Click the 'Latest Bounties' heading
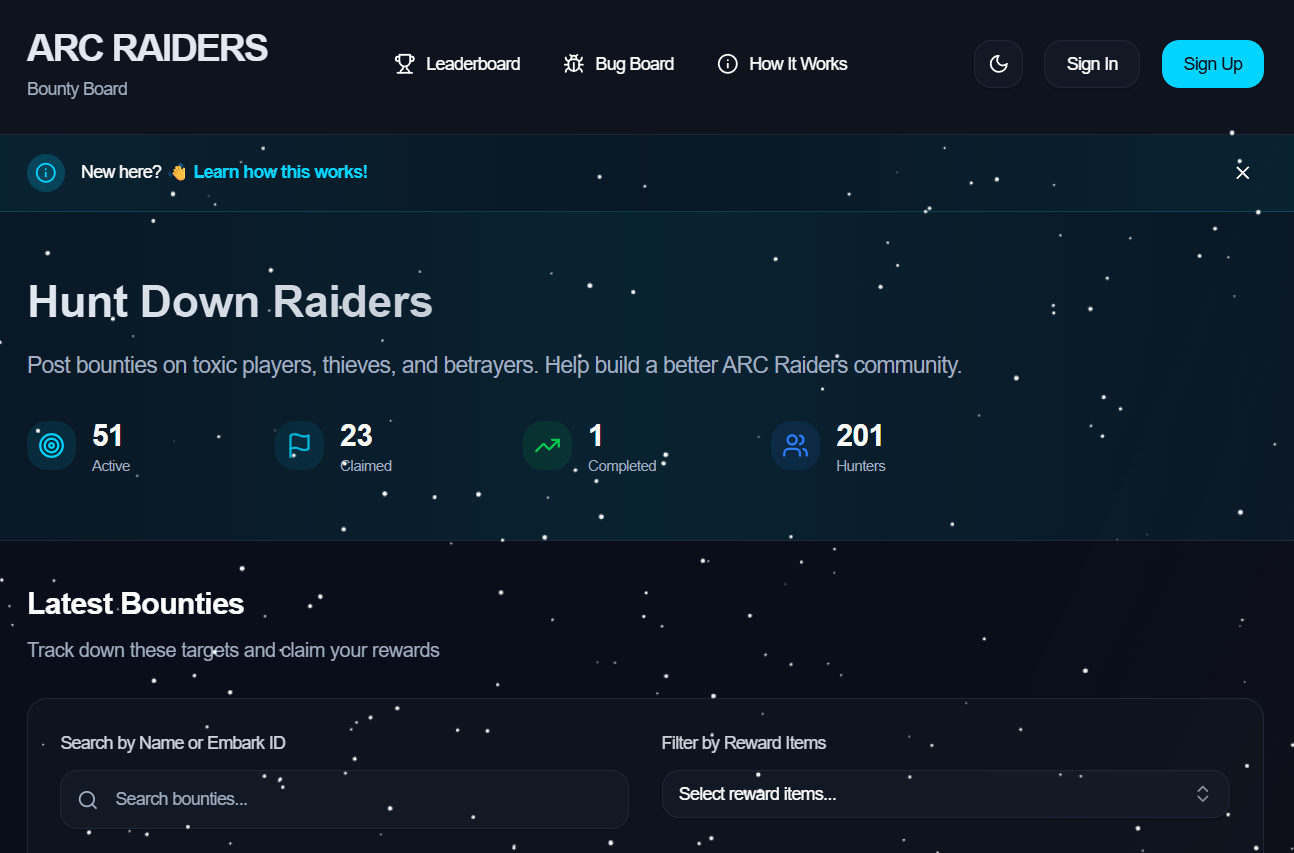Screen dimensions: 1294x853 136,604
